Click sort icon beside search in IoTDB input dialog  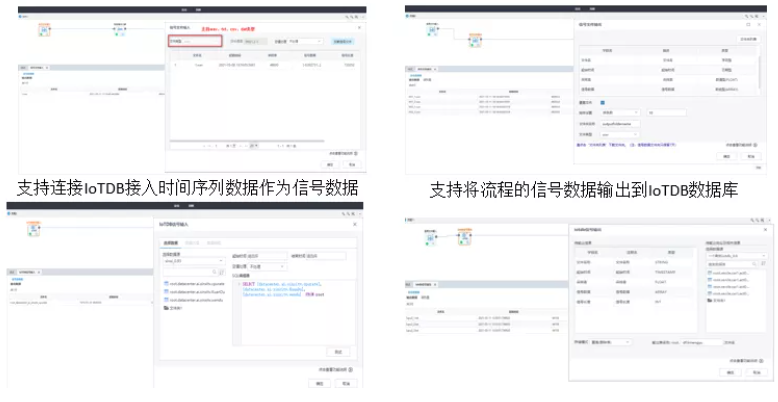(222, 272)
